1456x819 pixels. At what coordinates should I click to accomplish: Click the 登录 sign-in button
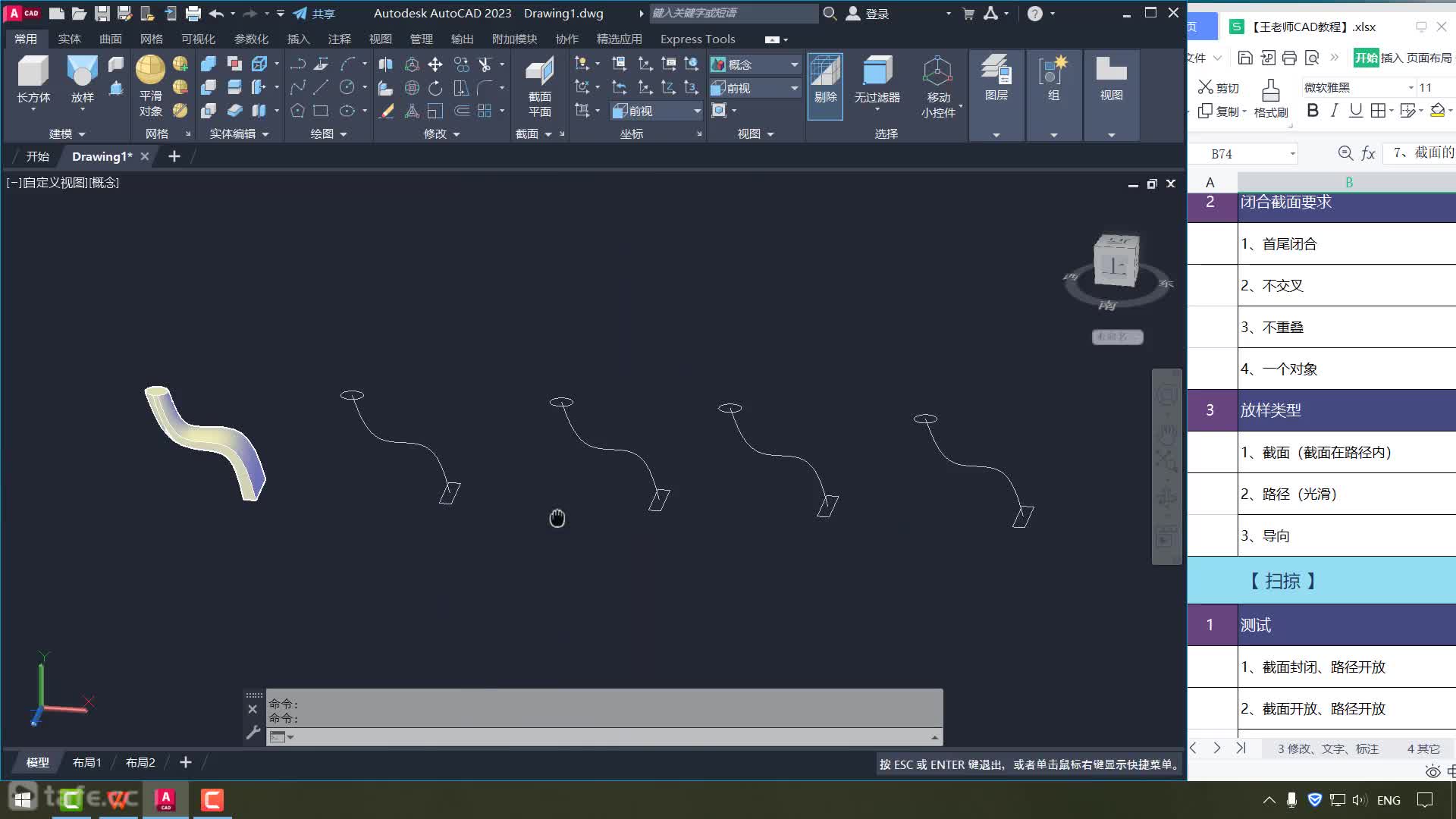[868, 13]
